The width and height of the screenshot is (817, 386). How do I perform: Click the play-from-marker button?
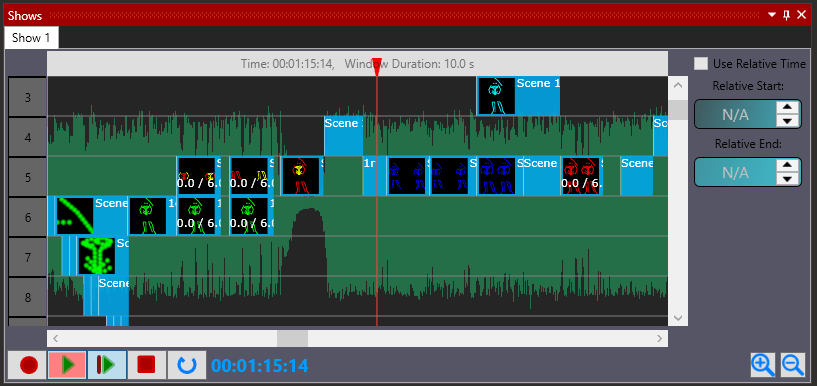[x=107, y=365]
